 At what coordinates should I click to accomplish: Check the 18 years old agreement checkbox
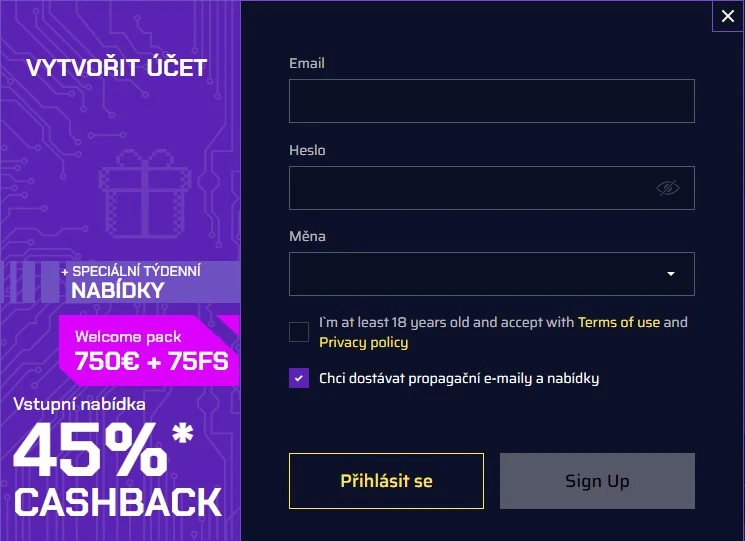point(299,332)
